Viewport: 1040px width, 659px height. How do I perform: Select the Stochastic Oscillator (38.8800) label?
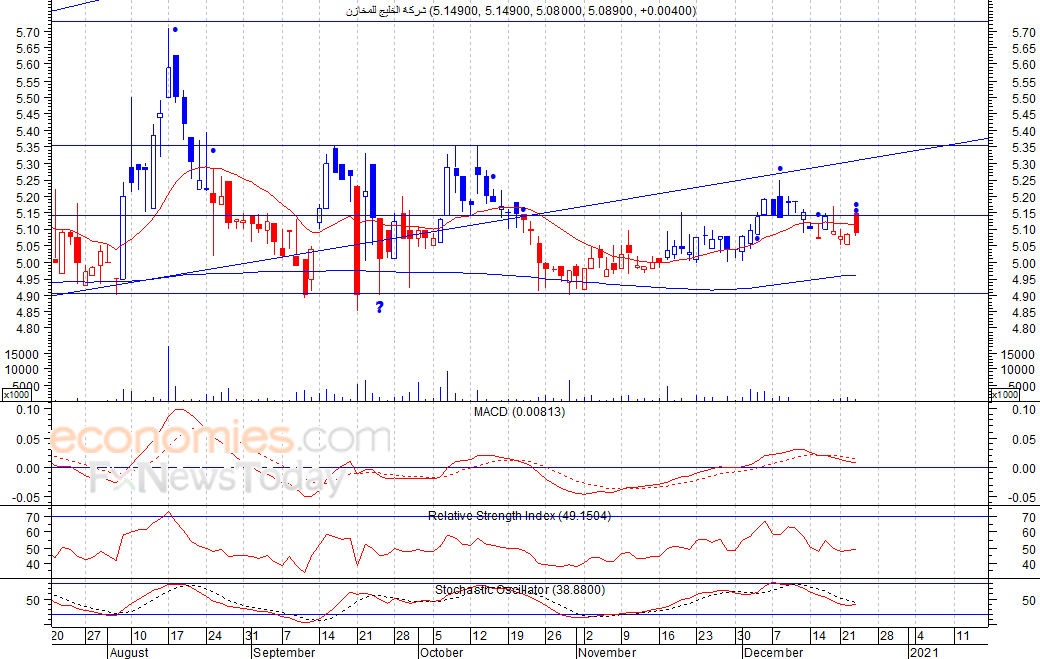click(520, 590)
